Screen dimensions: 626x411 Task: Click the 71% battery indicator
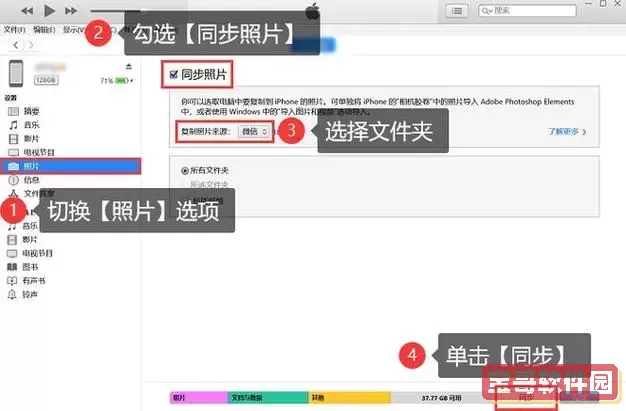tap(117, 81)
